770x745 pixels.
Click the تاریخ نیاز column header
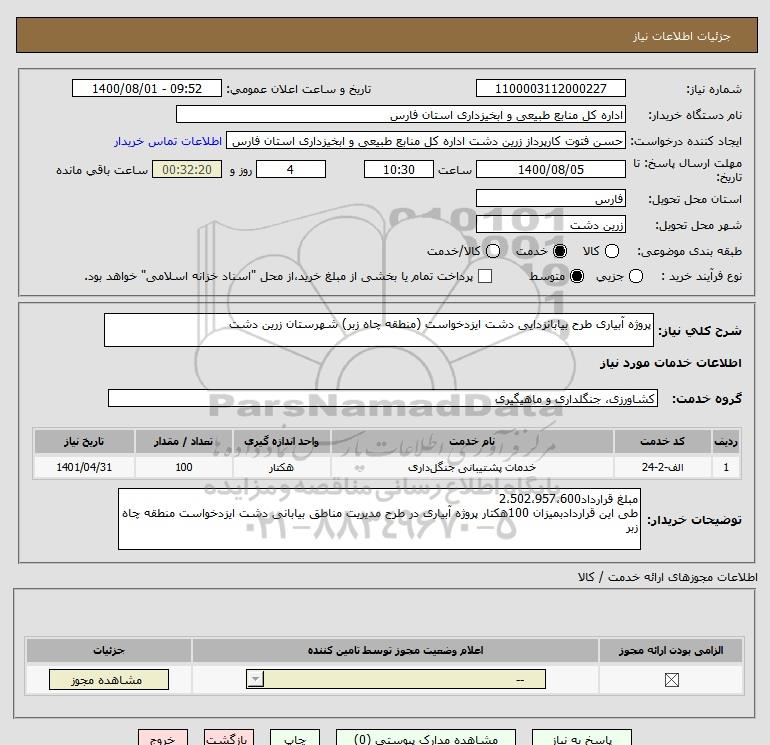pos(84,441)
